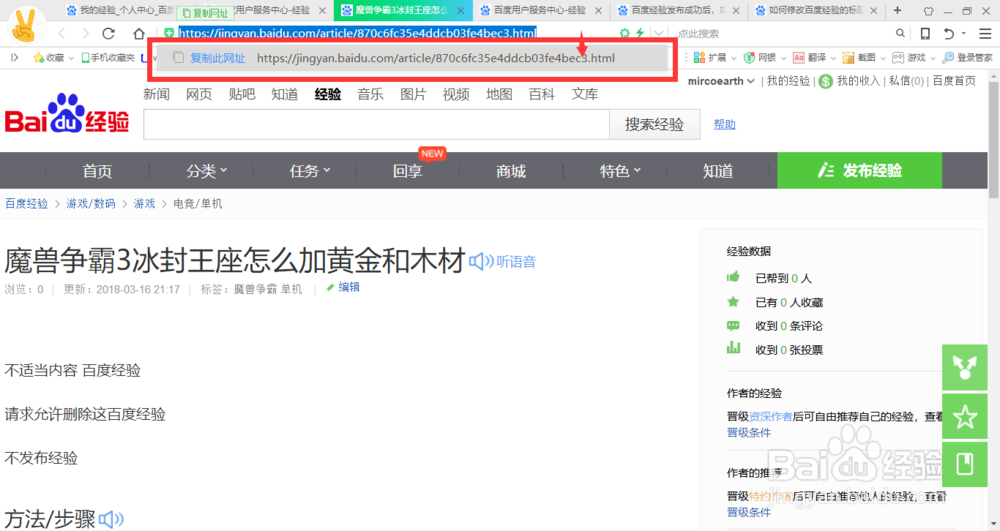Image resolution: width=1000 pixels, height=531 pixels.
Task: Click the browser forward arrow
Action: coord(85,33)
